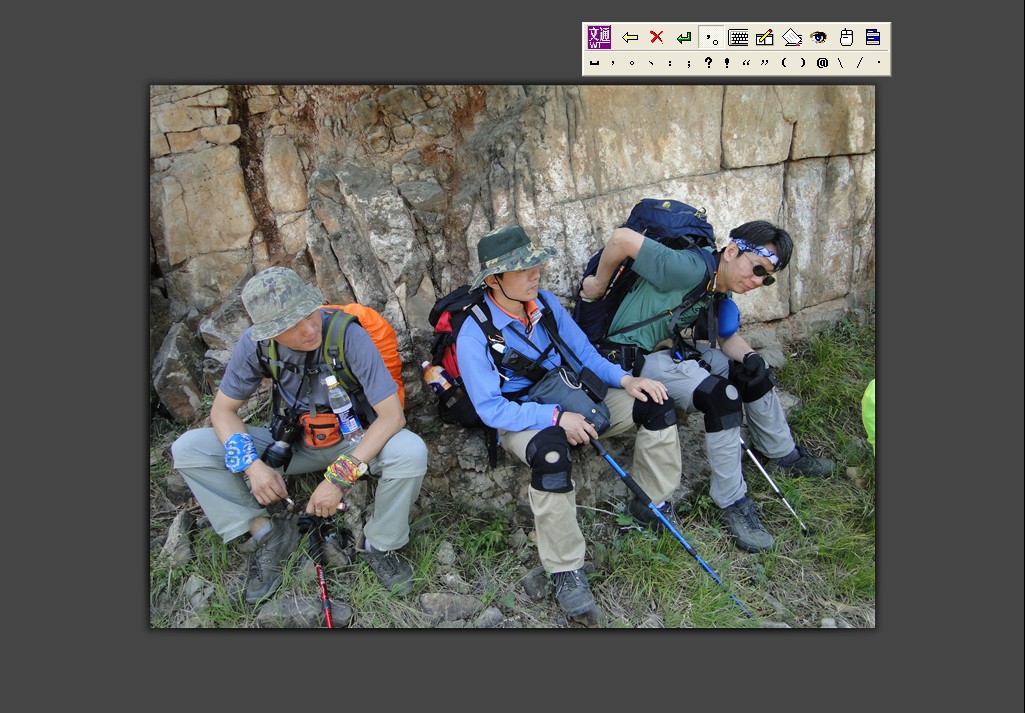Click the green Enter return arrow icon

pyautogui.click(x=684, y=37)
